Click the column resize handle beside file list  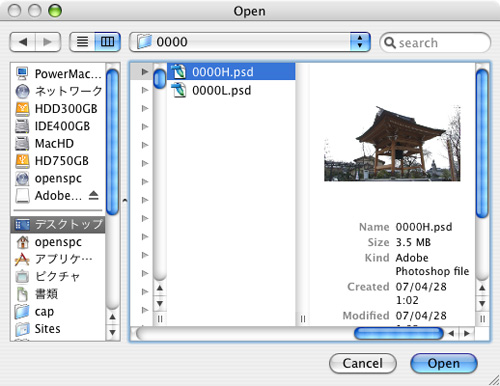(303, 319)
